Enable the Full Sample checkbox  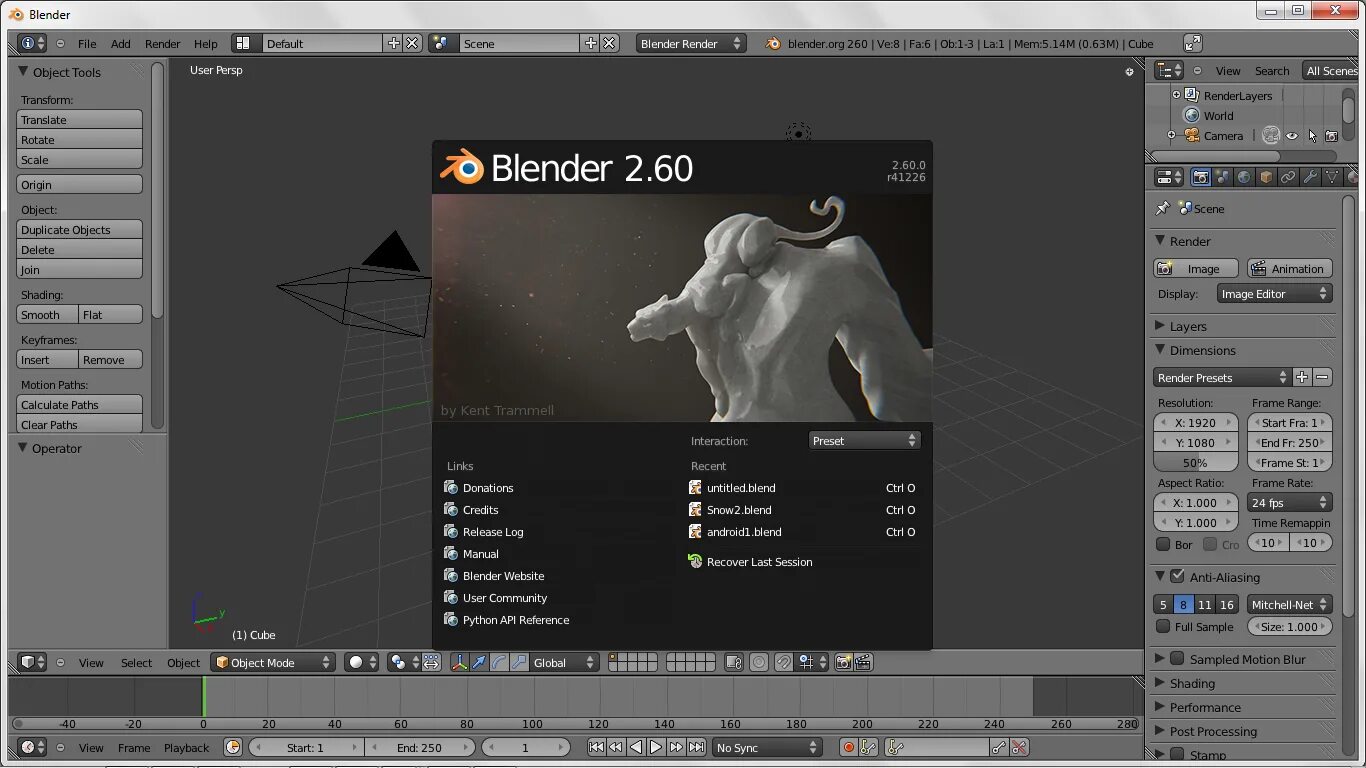click(1163, 626)
